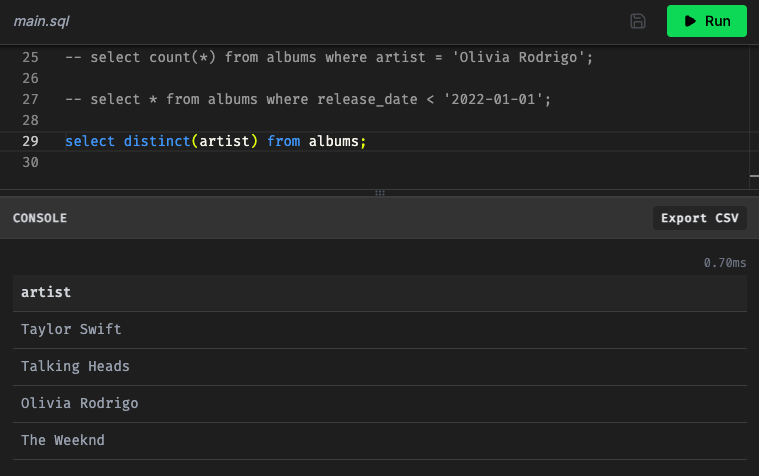Click the save file icon
The image size is (759, 476).
[x=638, y=21]
